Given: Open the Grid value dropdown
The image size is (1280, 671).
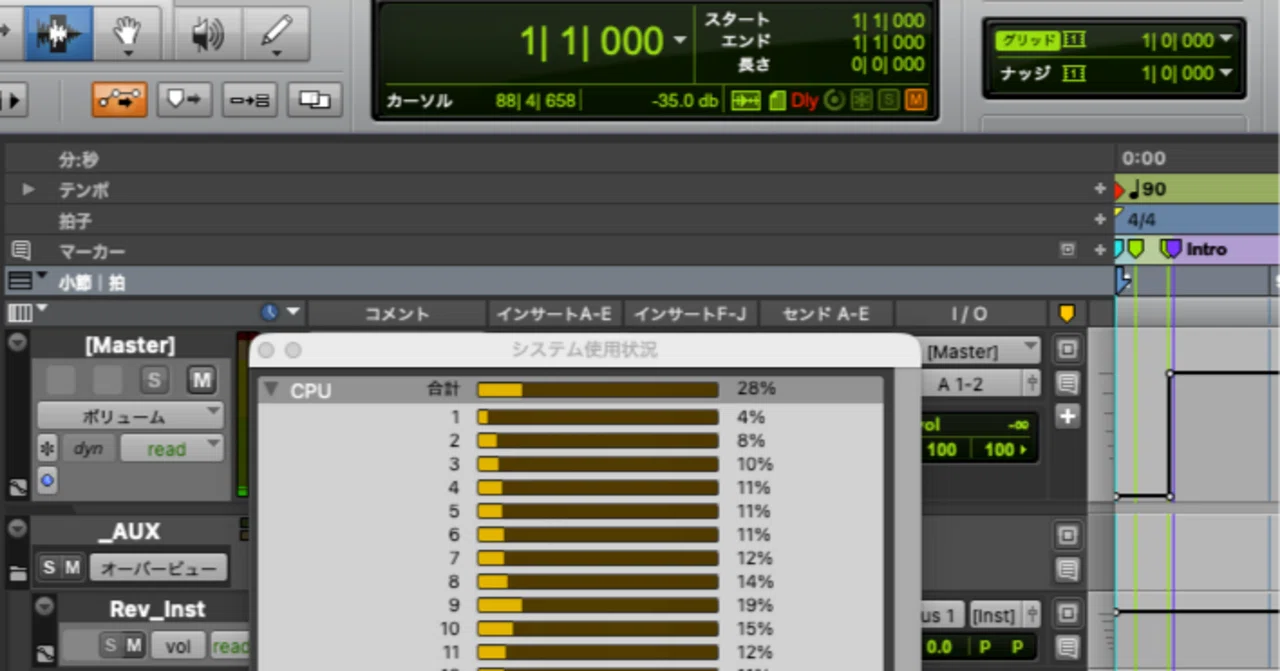Looking at the screenshot, I should coord(1226,40).
